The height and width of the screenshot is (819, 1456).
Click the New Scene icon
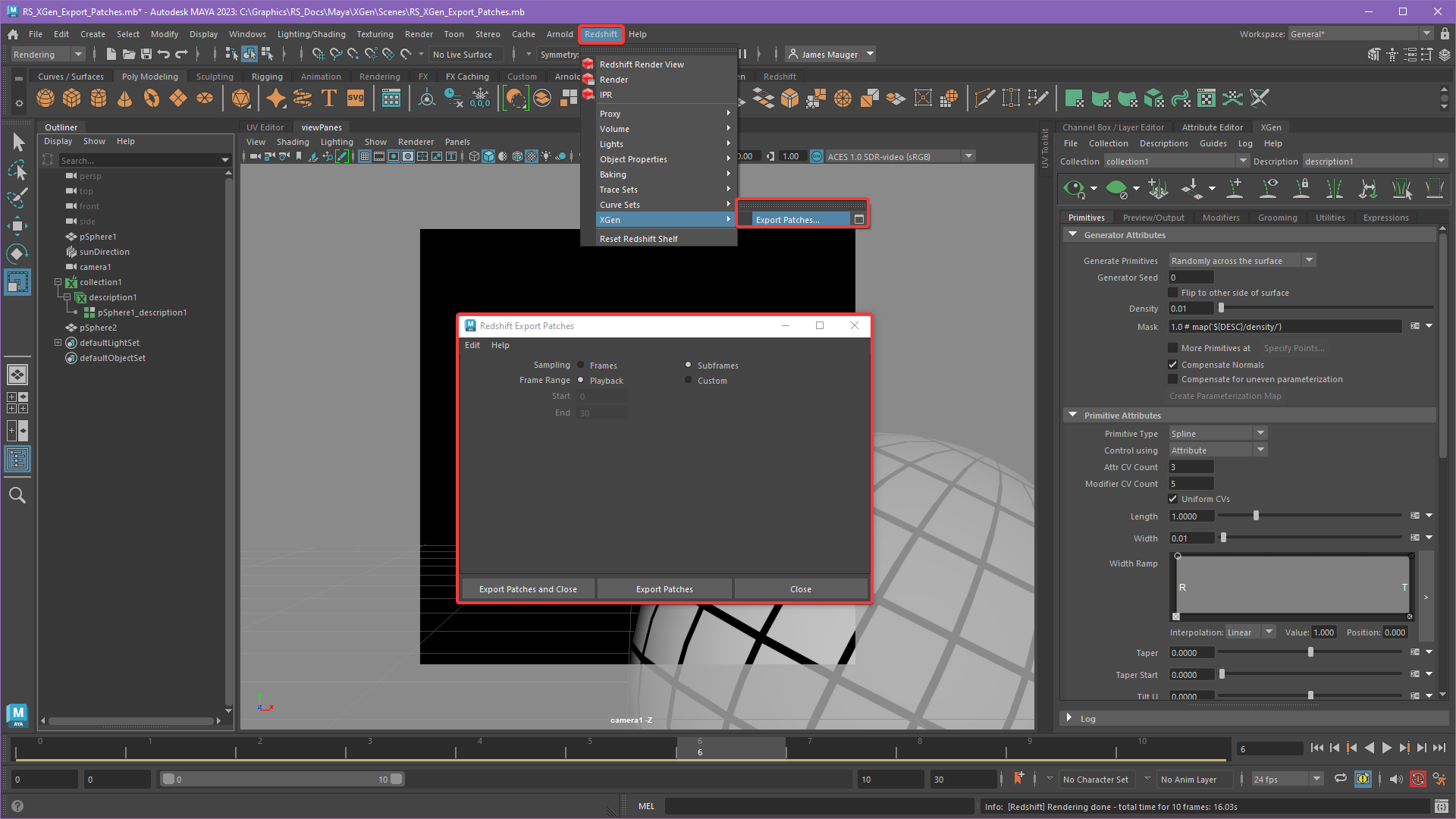tap(111, 54)
